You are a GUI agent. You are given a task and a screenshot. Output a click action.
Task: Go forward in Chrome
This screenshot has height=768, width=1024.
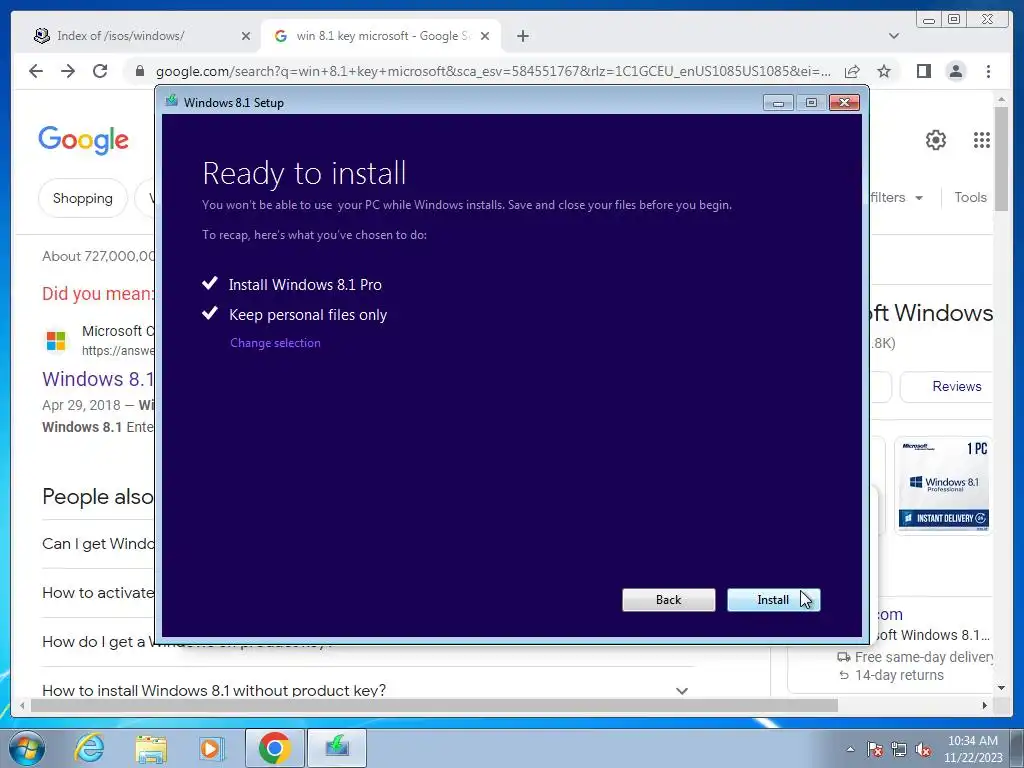68,71
